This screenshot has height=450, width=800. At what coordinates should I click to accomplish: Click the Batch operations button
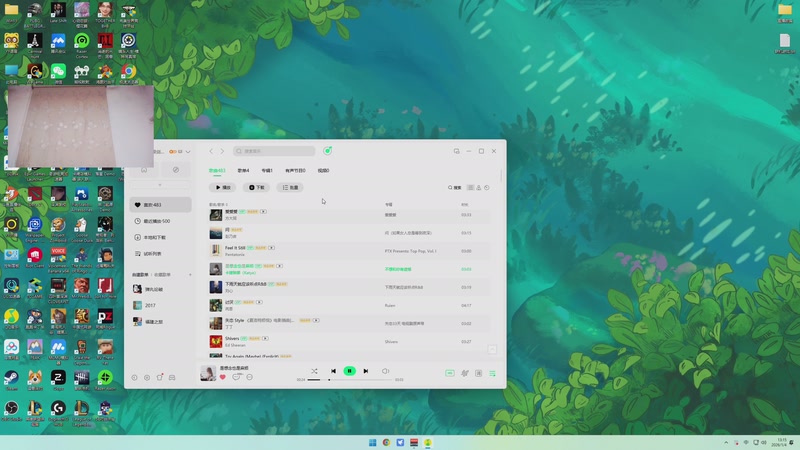coord(290,187)
